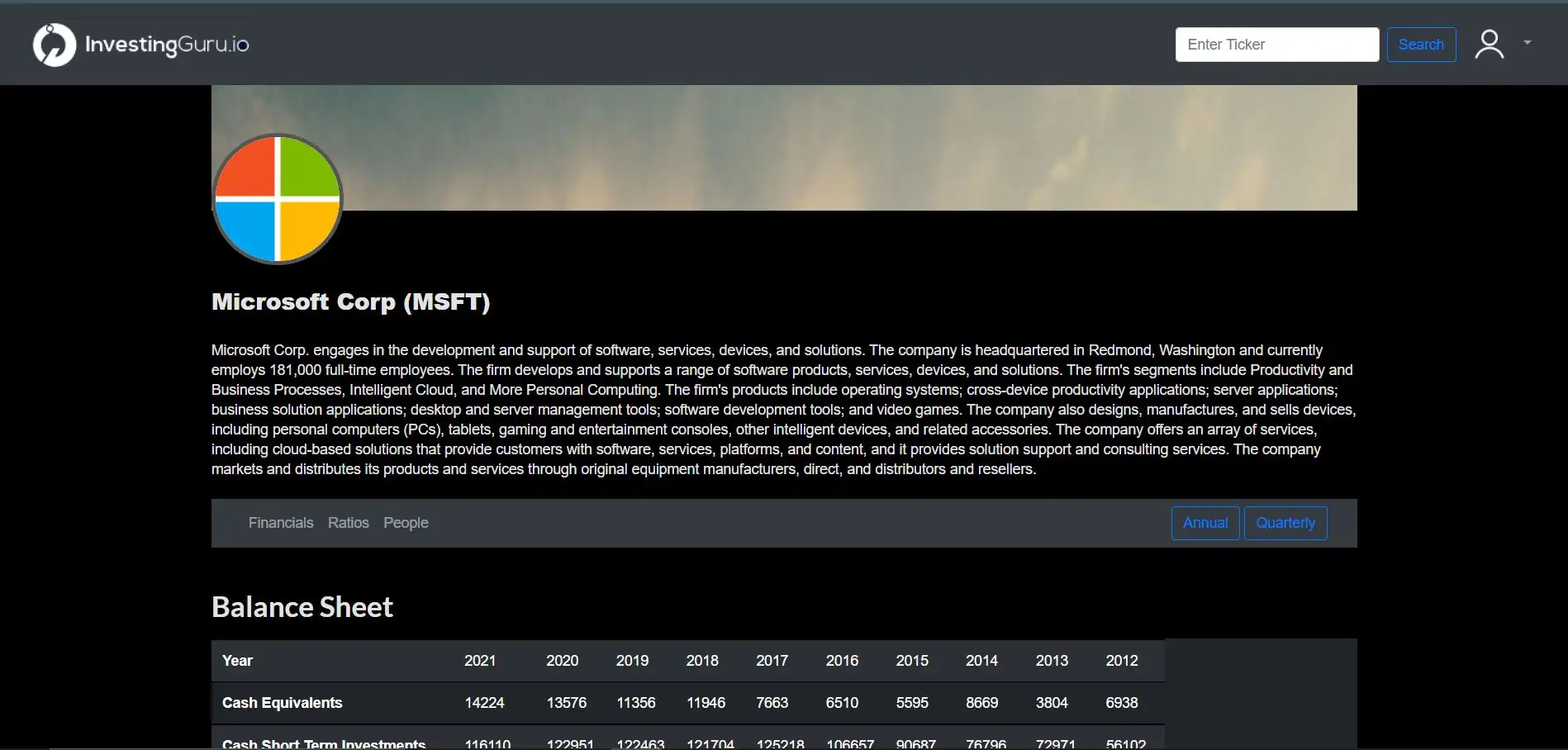
Task: Select the 2016 column header
Action: 842,661
